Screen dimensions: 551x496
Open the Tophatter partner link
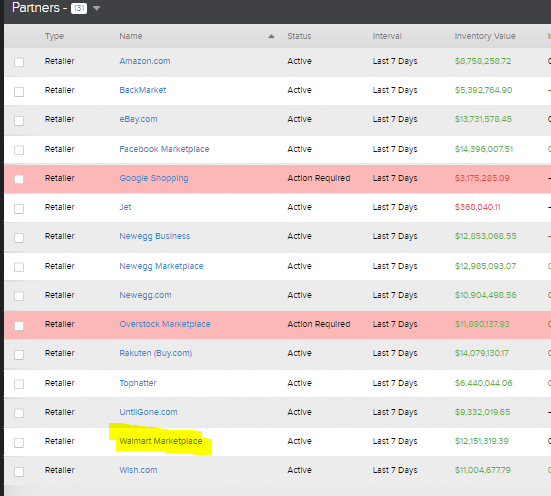pyautogui.click(x=138, y=383)
